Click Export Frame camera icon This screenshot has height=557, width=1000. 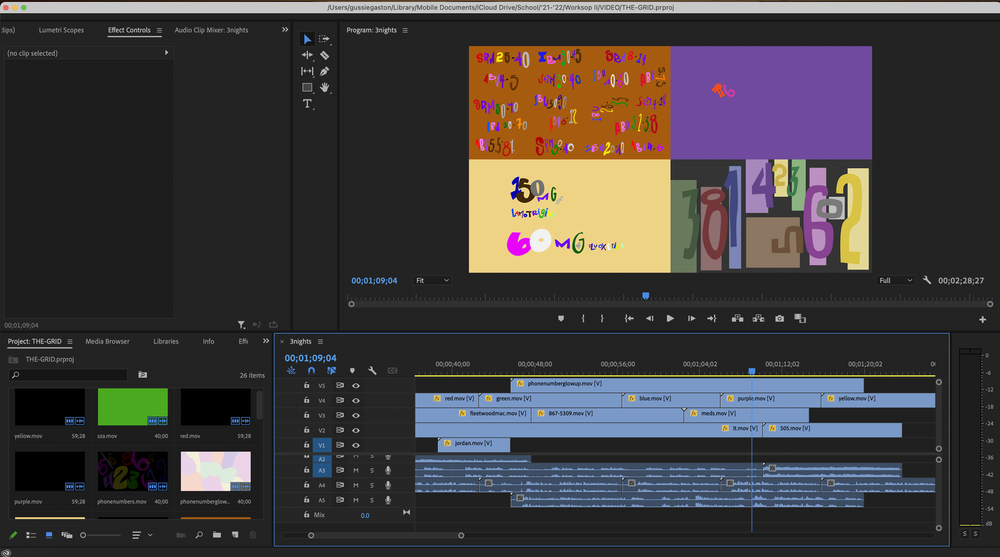(x=779, y=318)
